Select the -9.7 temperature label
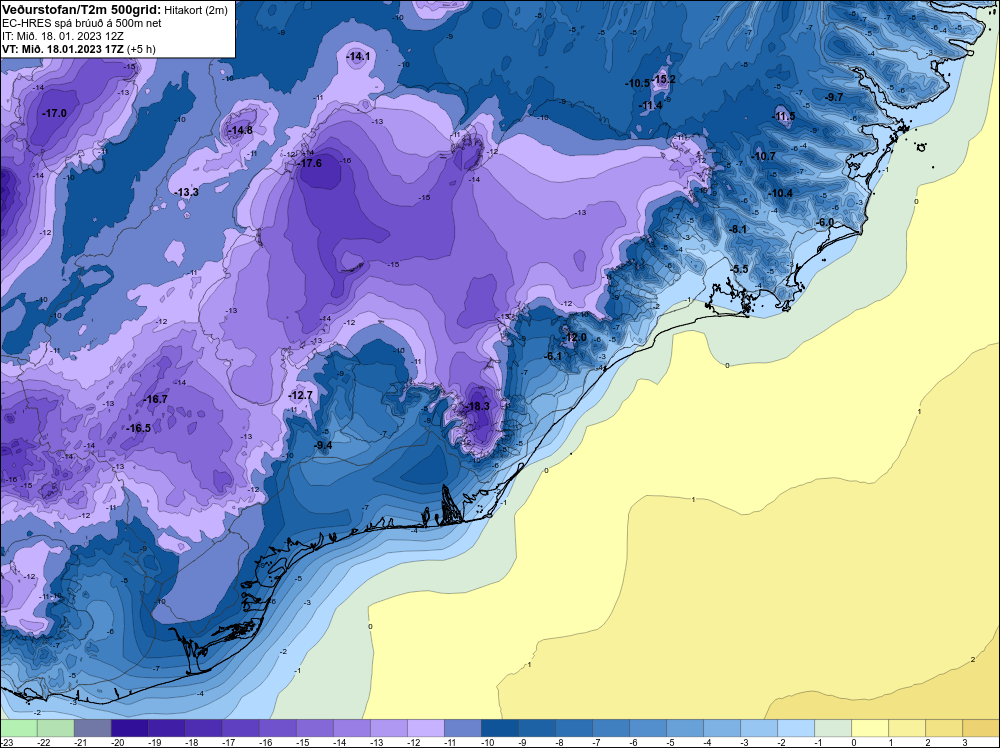 coord(833,97)
